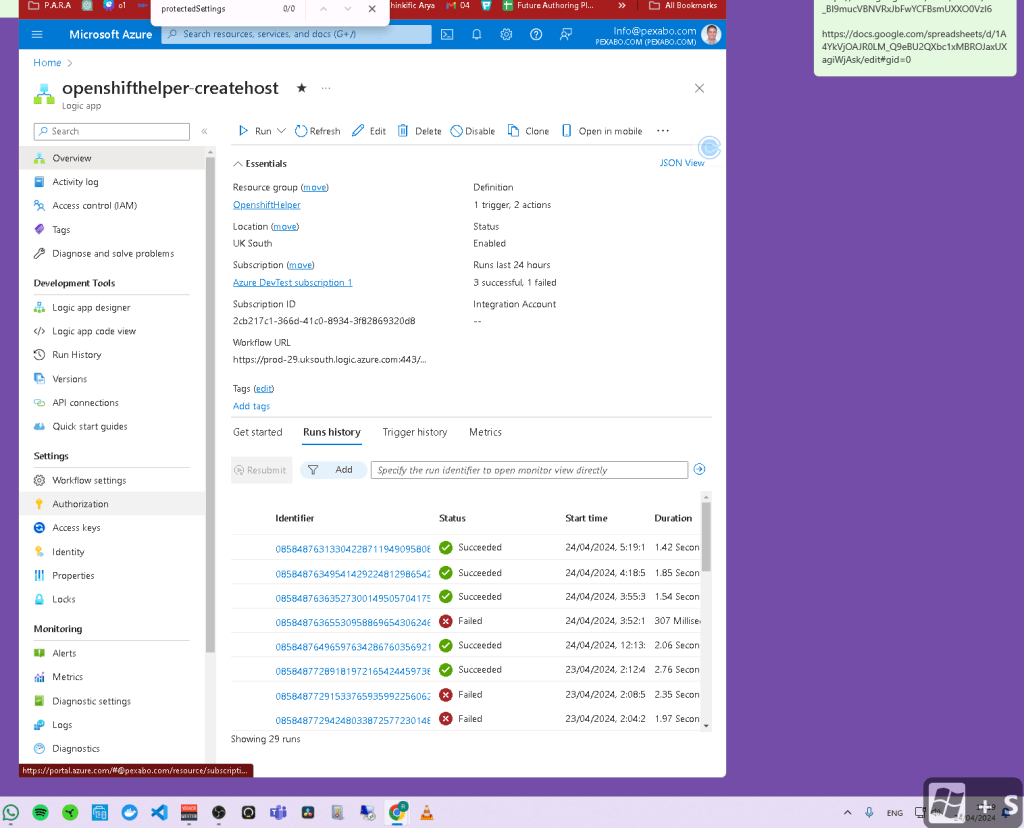Click the go arrow beside run identifier field
This screenshot has height=828, width=1024.
tap(699, 470)
